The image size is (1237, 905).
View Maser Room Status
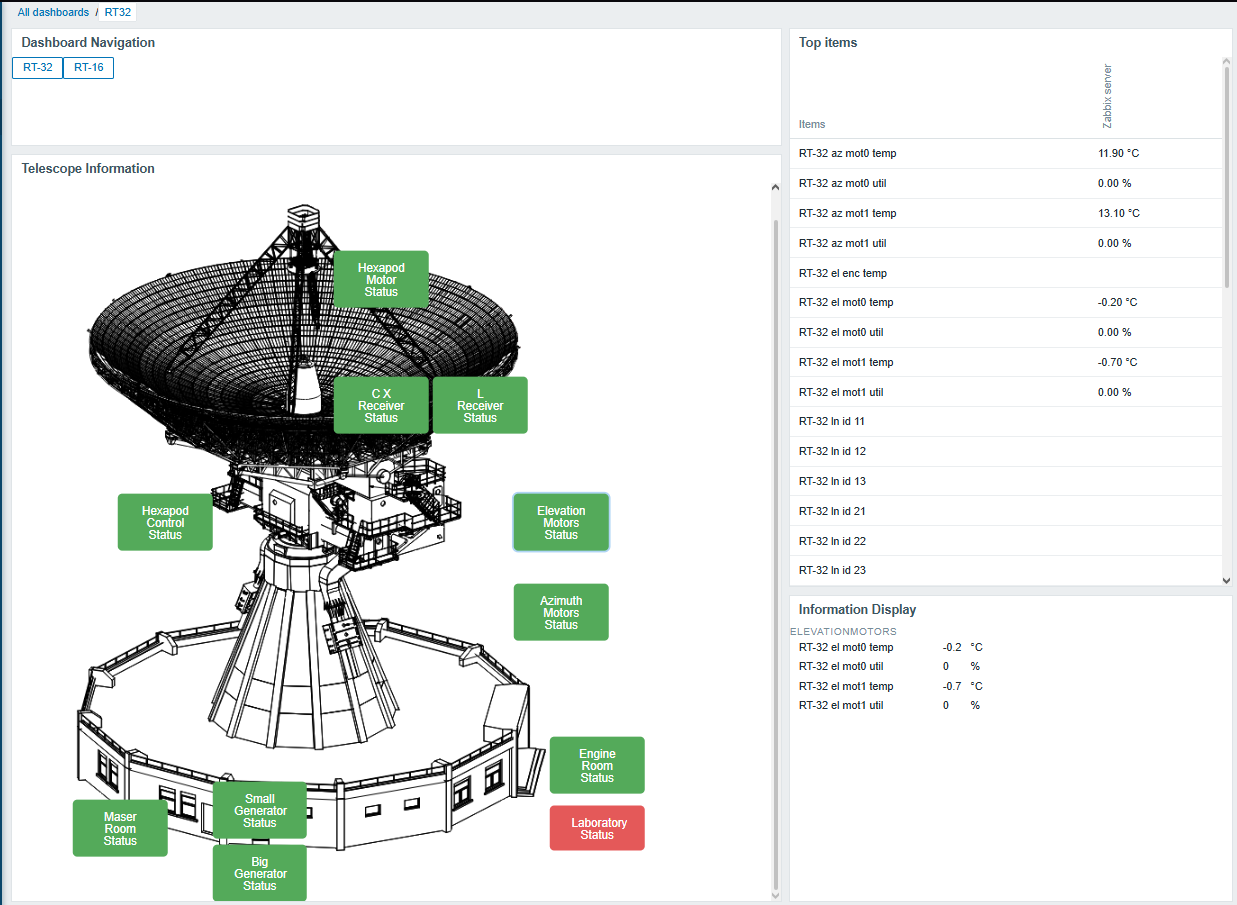120,828
